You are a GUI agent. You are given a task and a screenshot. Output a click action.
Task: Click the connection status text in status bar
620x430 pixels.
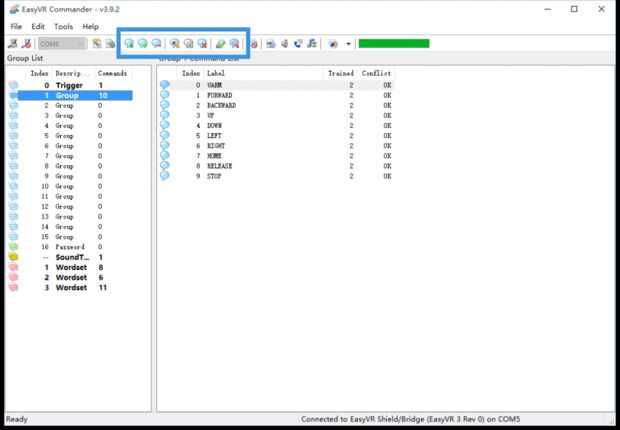(410, 419)
